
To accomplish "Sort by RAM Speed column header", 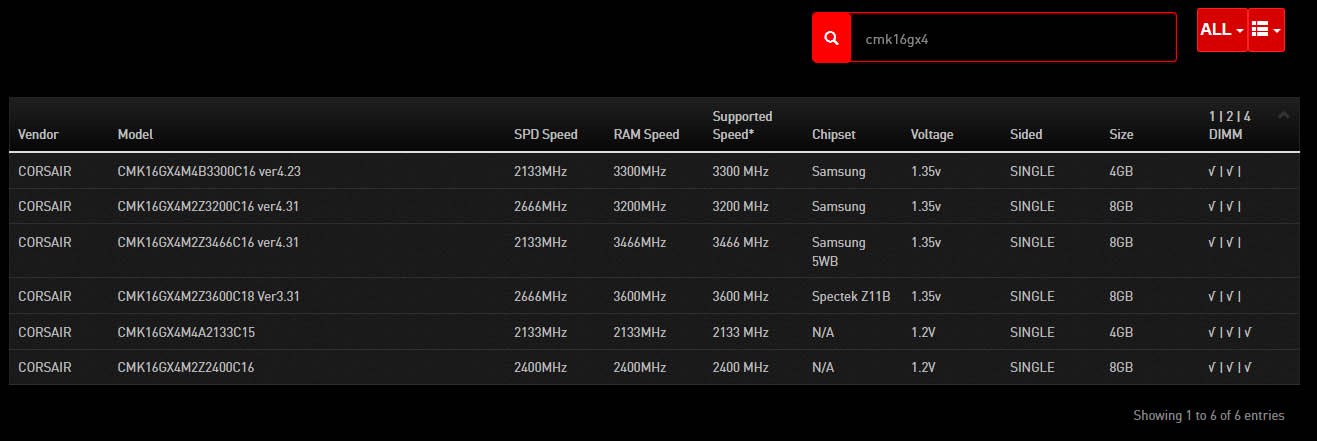I will tap(646, 134).
